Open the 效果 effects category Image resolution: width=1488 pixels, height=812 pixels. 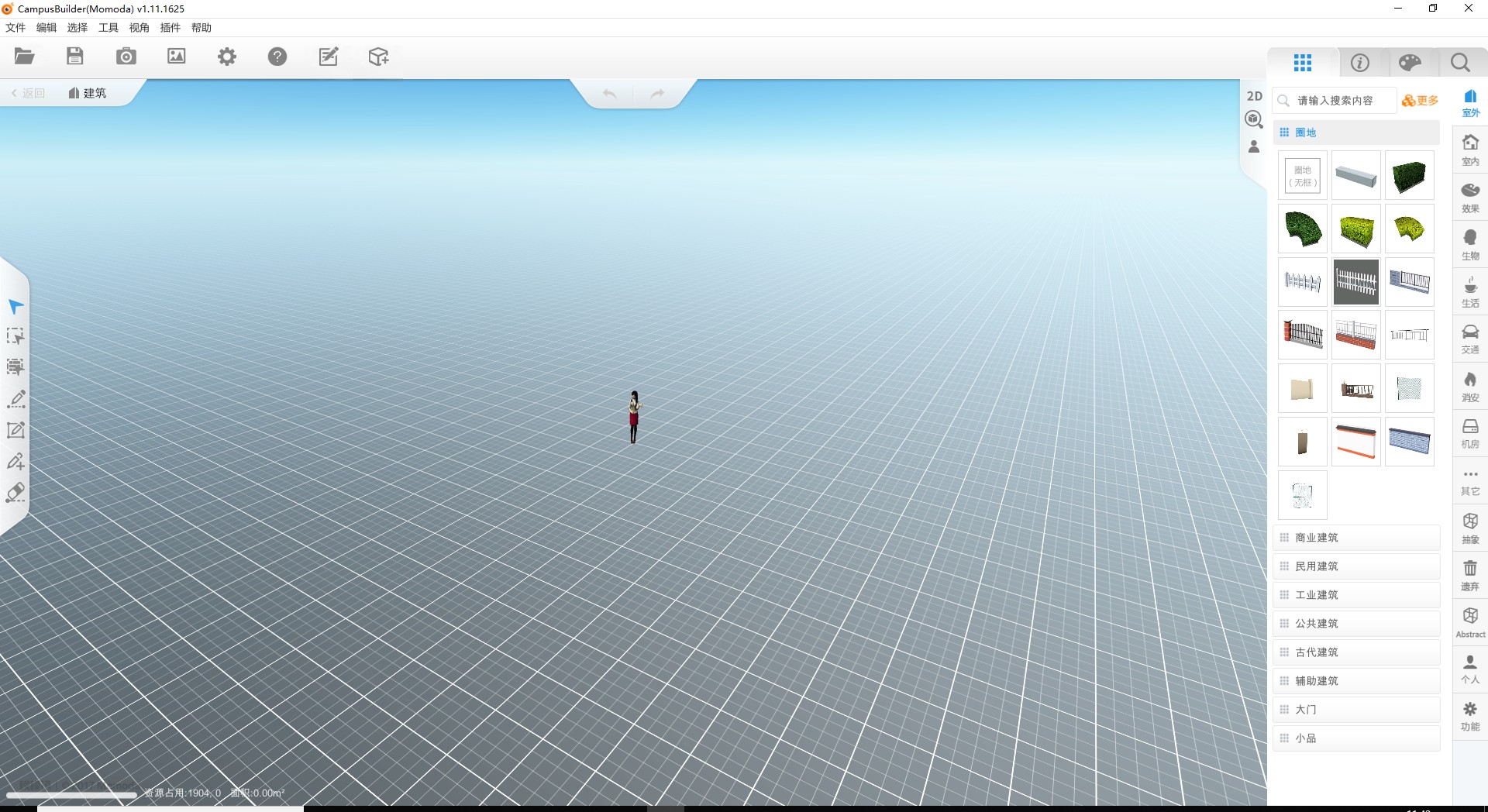tap(1470, 198)
